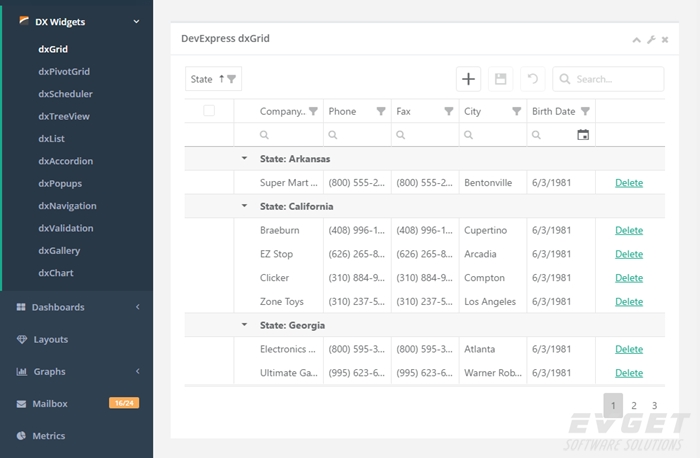Image resolution: width=700 pixels, height=458 pixels.
Task: Open dxAccordion in the sidebar
Action: tap(66, 161)
